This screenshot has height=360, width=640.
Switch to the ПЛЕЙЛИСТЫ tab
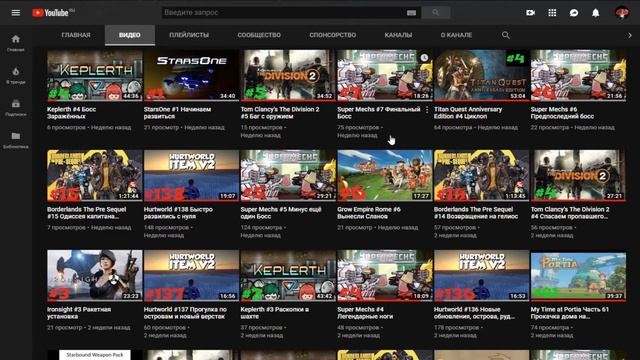[189, 35]
